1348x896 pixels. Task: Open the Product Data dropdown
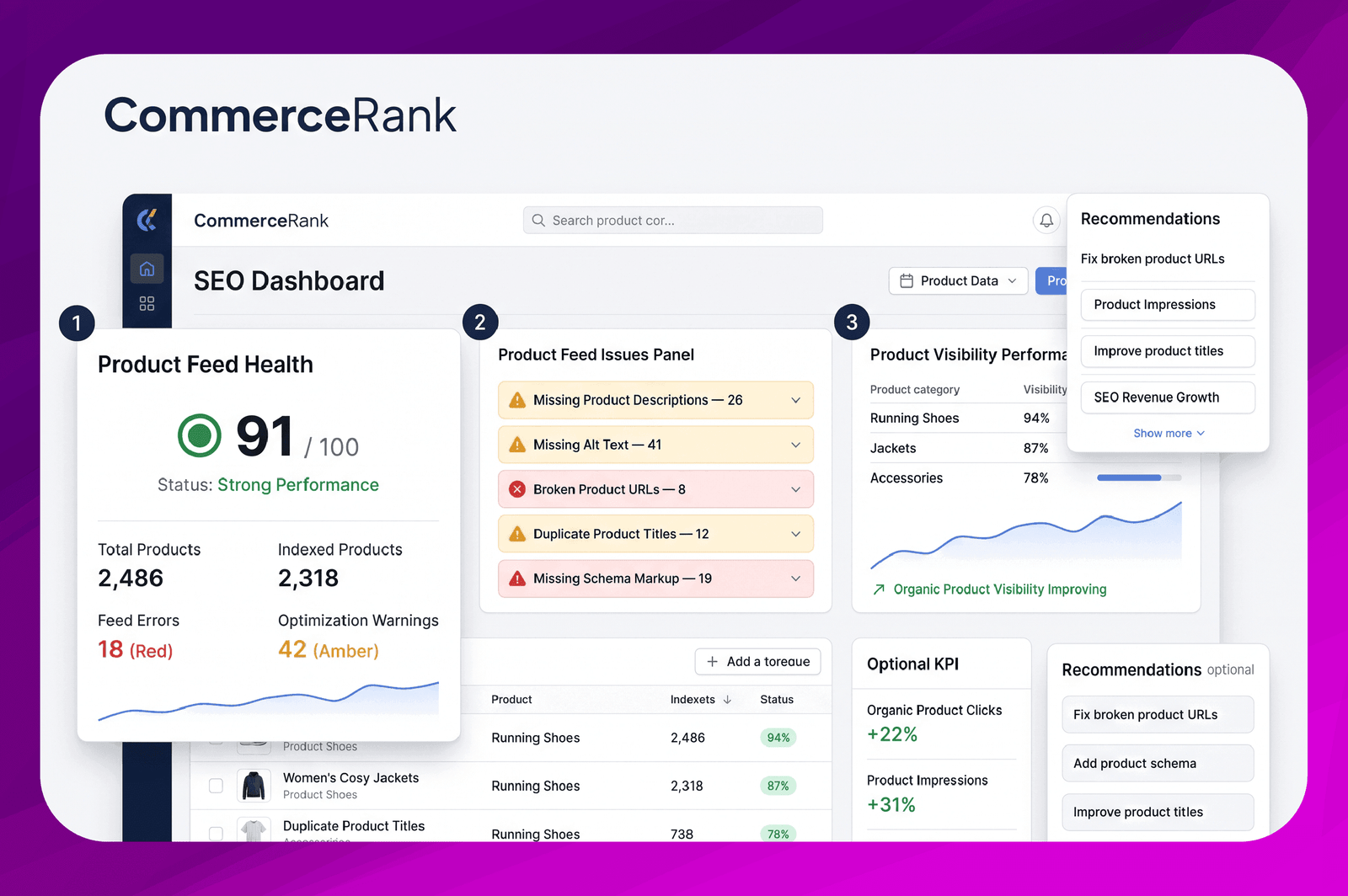point(958,280)
